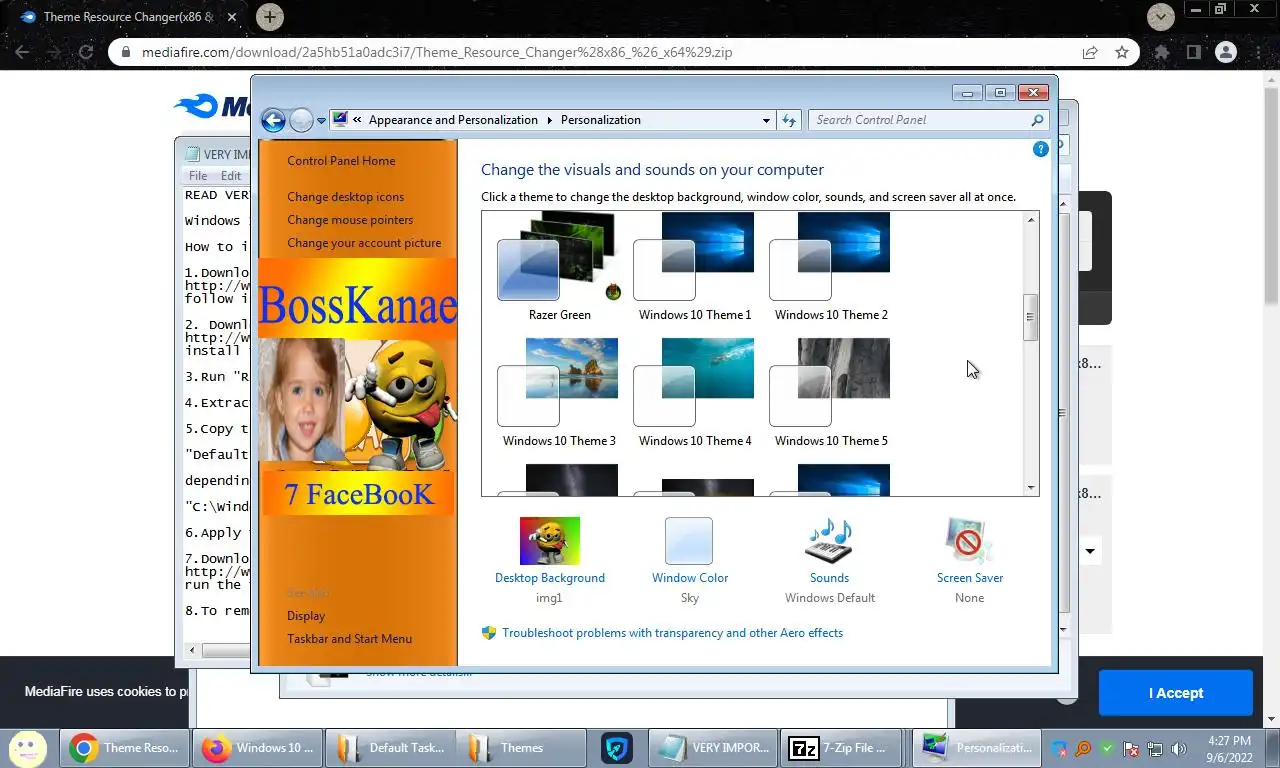Open Change desktop icons link
Screen dimensions: 1280x768
point(346,197)
